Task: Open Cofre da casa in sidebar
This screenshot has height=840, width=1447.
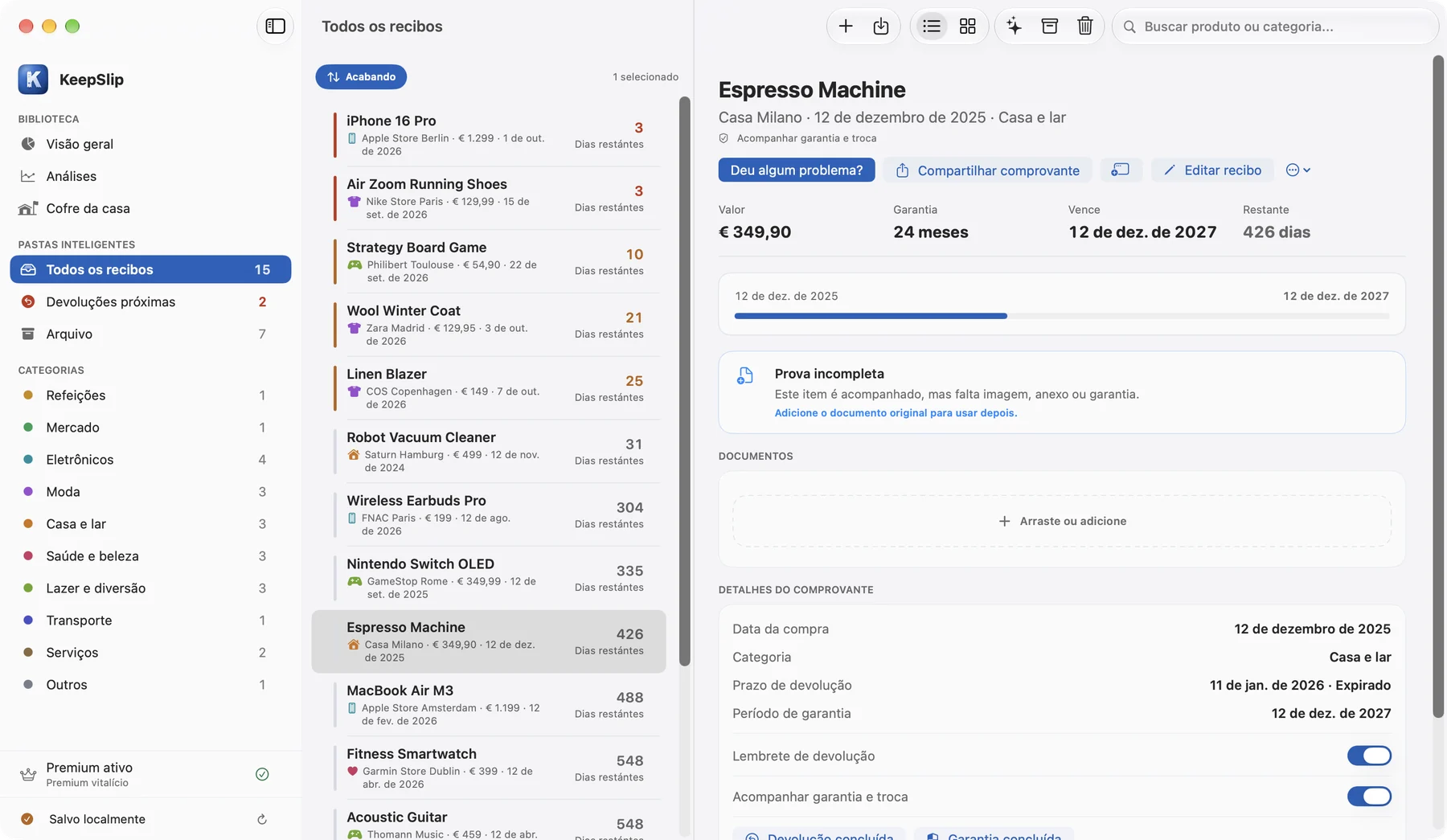Action: point(150,208)
